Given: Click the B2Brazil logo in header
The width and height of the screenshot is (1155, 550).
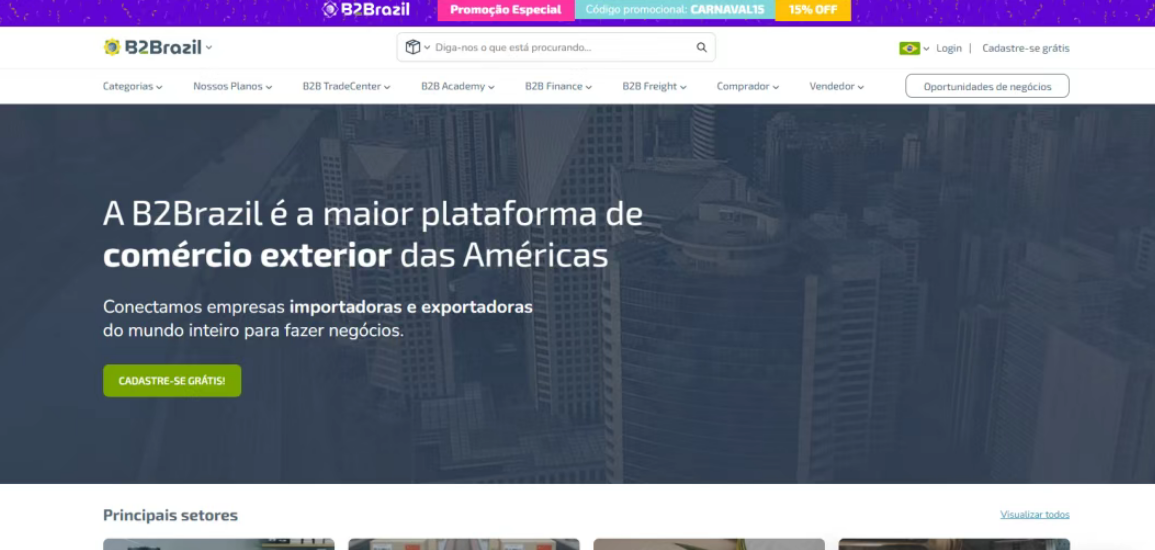Looking at the screenshot, I should (x=153, y=47).
